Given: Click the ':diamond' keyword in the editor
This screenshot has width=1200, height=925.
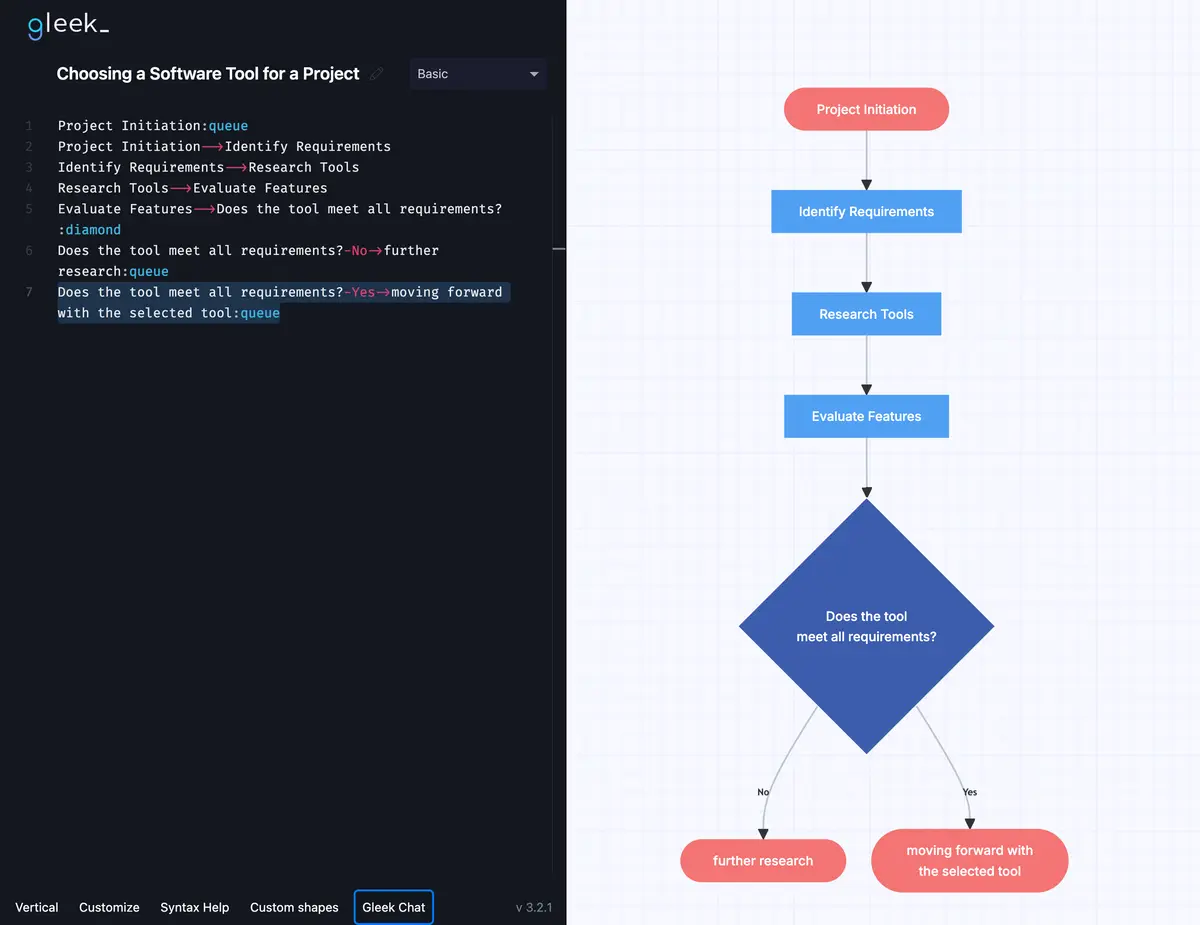Looking at the screenshot, I should [89, 230].
